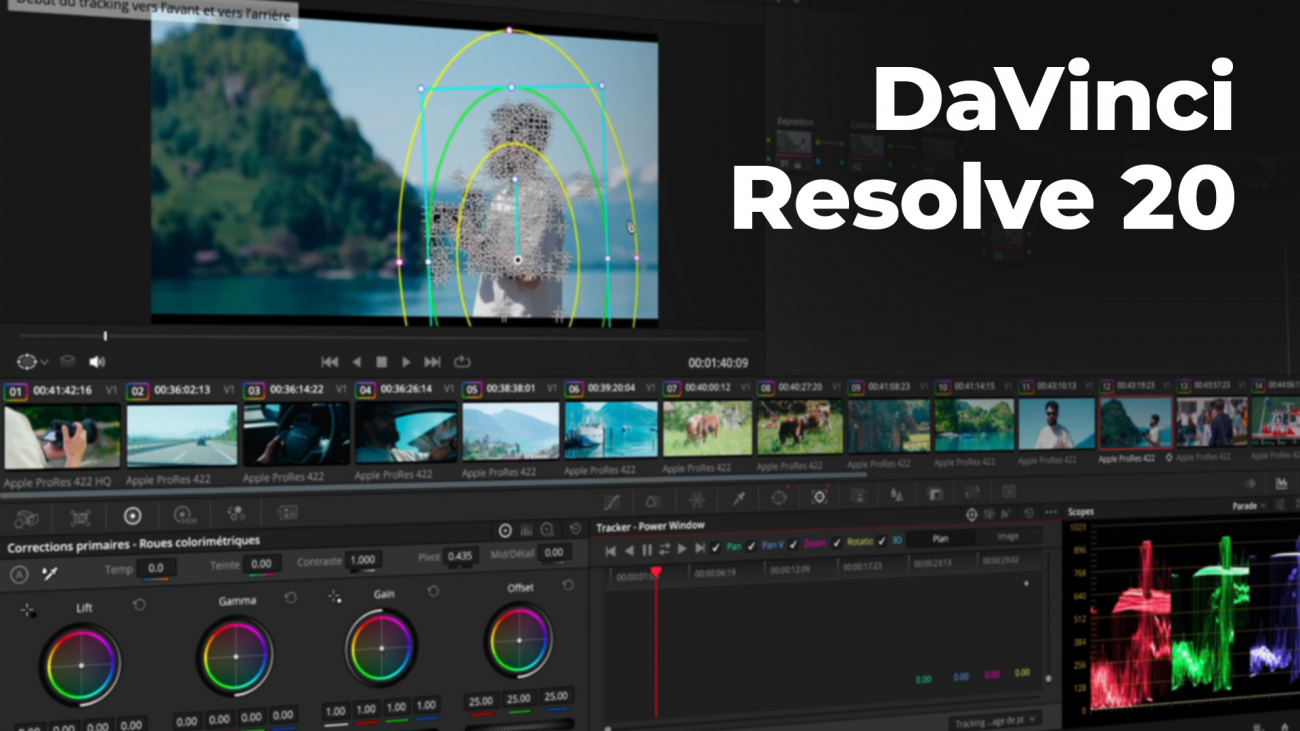Uncheck the 3D tracking checkbox
Image resolution: width=1300 pixels, height=731 pixels.
click(882, 541)
